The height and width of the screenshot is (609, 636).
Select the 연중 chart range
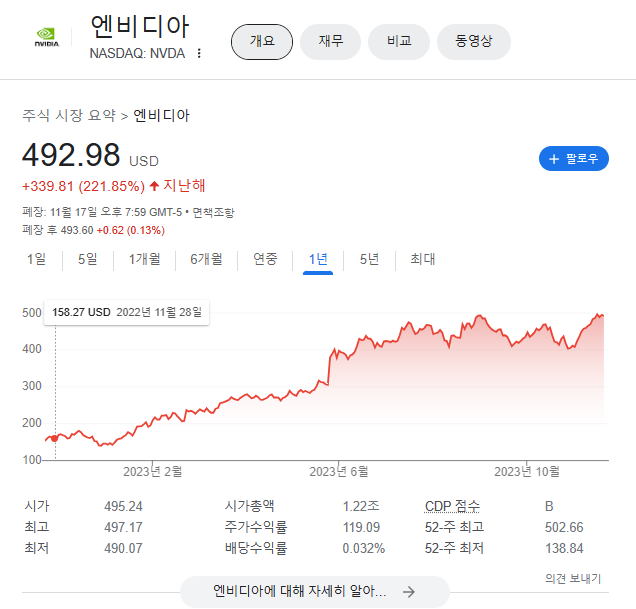[x=265, y=259]
